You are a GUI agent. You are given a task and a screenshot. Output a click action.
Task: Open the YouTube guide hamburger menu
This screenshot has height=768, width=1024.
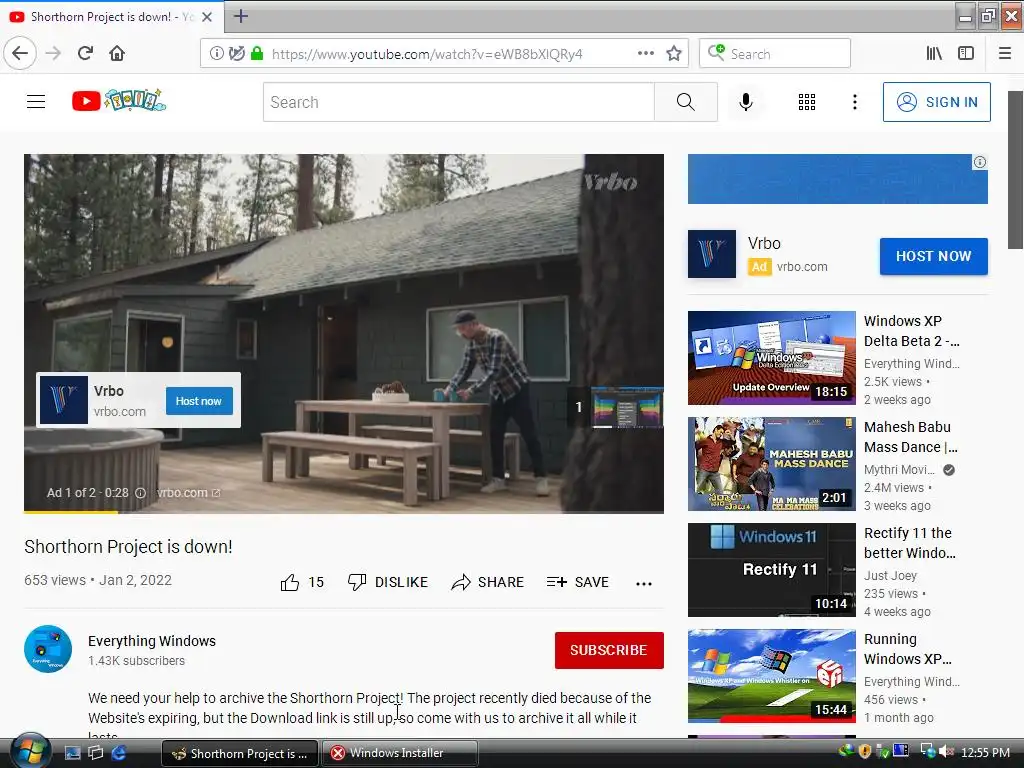tap(36, 101)
